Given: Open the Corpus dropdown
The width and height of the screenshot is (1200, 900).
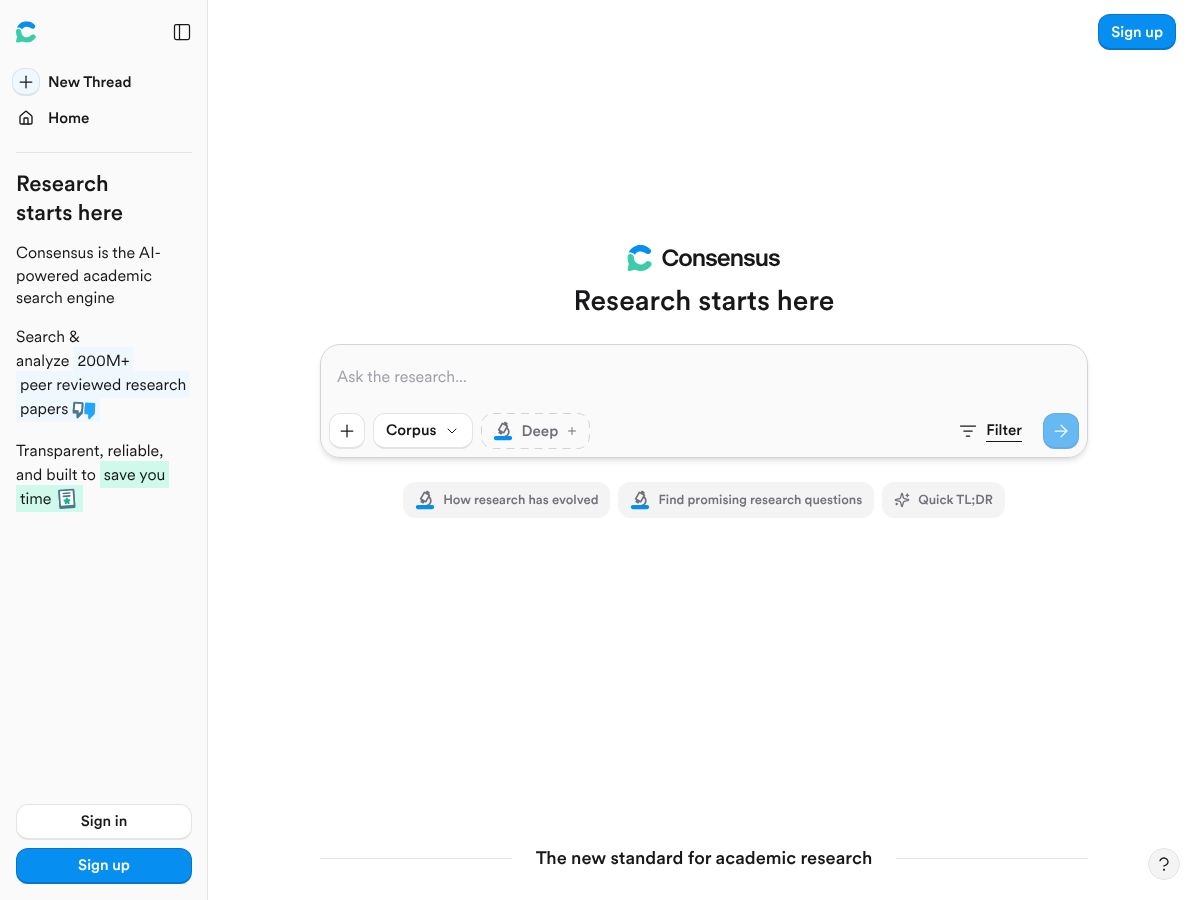Looking at the screenshot, I should click(422, 431).
